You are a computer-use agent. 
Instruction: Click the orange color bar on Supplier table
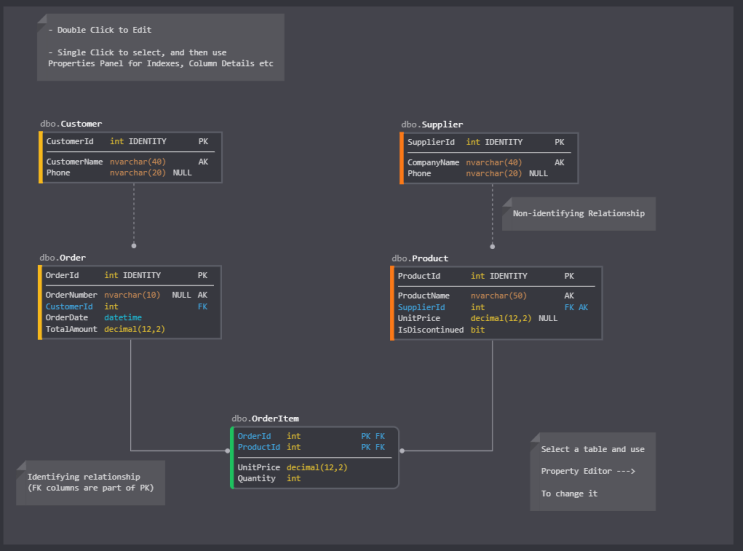402,157
